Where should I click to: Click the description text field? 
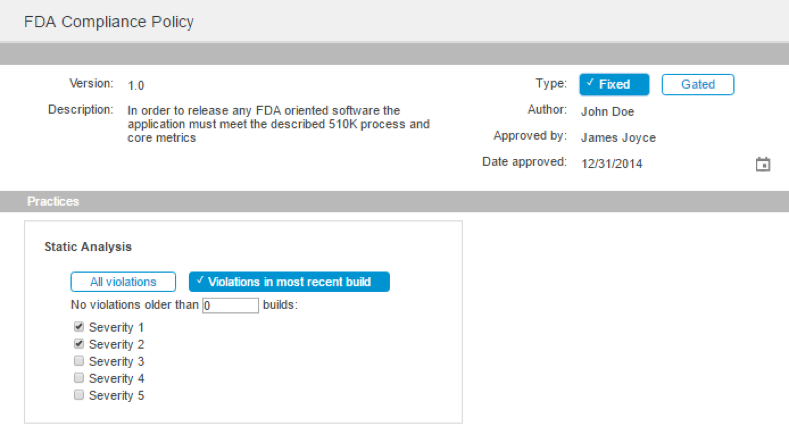(x=278, y=124)
